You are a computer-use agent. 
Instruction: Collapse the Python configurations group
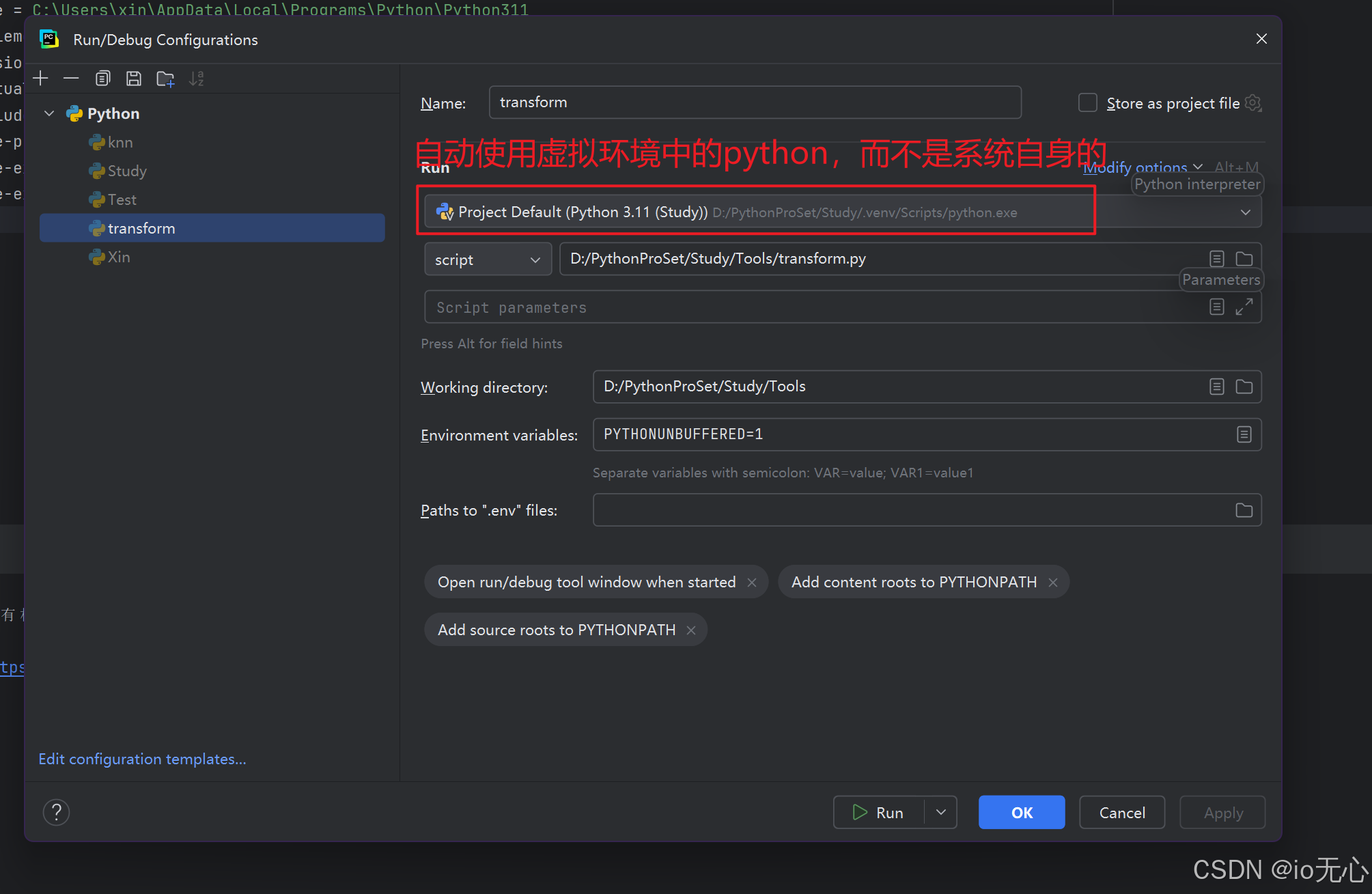(x=48, y=113)
